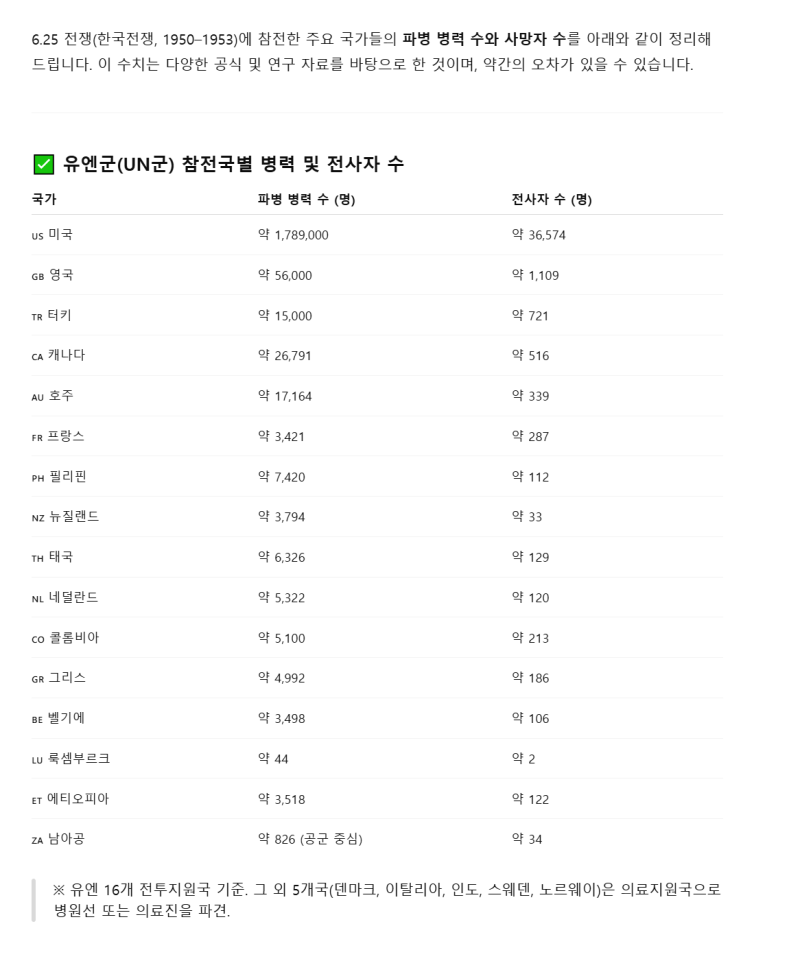Image resolution: width=800 pixels, height=961 pixels.
Task: Click the US flag code beside 미국
Action: 38,236
